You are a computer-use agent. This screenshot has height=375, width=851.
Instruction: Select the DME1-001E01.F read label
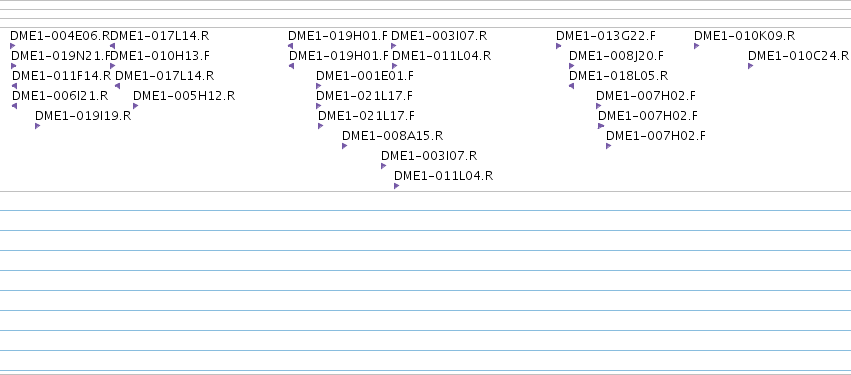[365, 76]
